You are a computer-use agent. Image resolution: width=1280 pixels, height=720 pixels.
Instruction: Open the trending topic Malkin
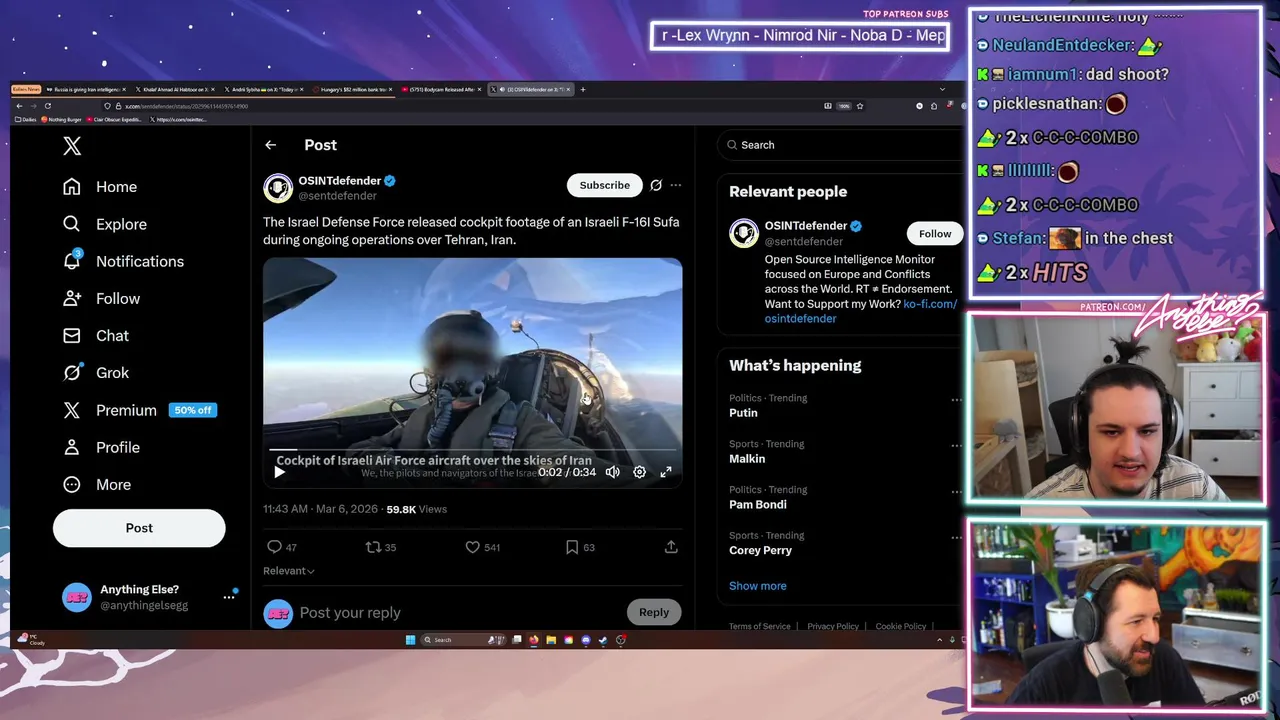point(747,459)
